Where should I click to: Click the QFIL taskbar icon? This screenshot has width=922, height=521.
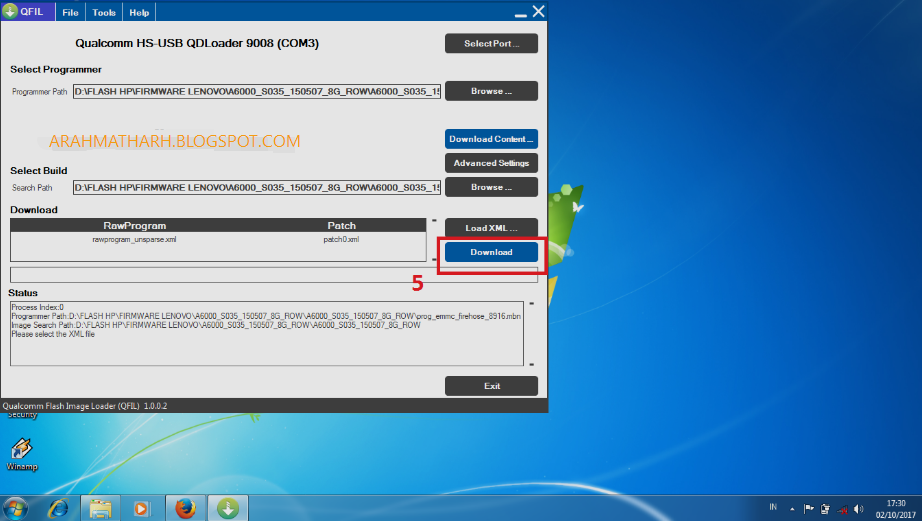click(x=228, y=508)
